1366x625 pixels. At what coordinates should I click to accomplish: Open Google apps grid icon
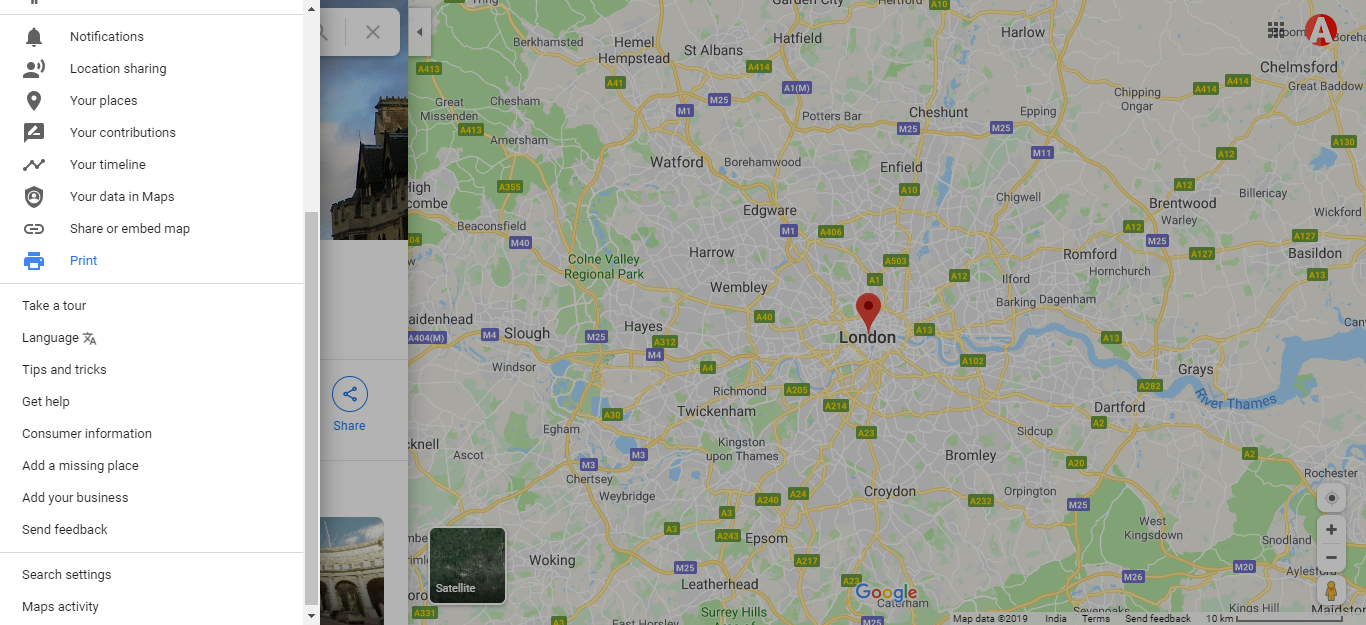[x=1276, y=30]
